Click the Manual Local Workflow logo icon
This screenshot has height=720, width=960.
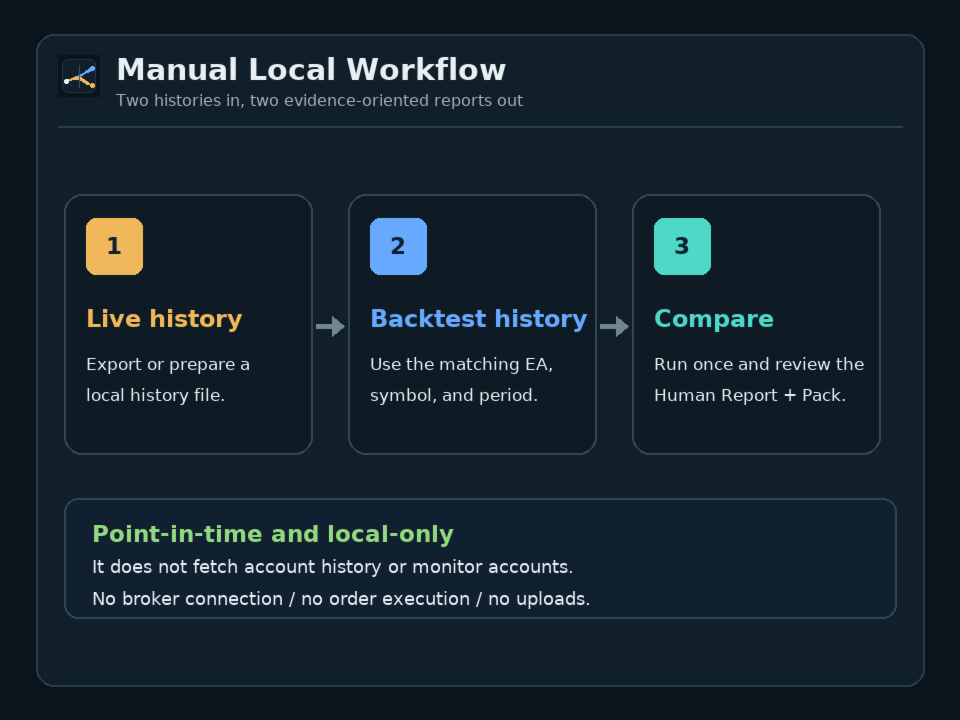point(79,76)
